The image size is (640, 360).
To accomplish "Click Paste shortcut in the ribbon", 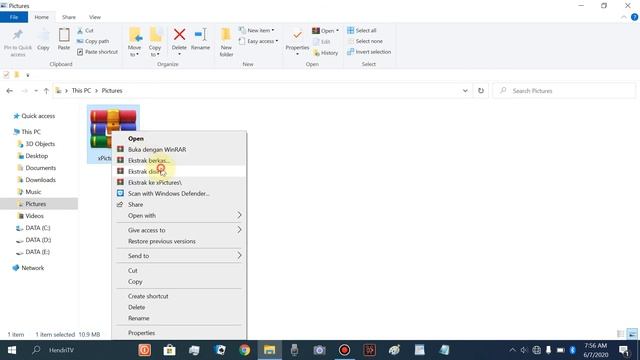I will [x=97, y=52].
